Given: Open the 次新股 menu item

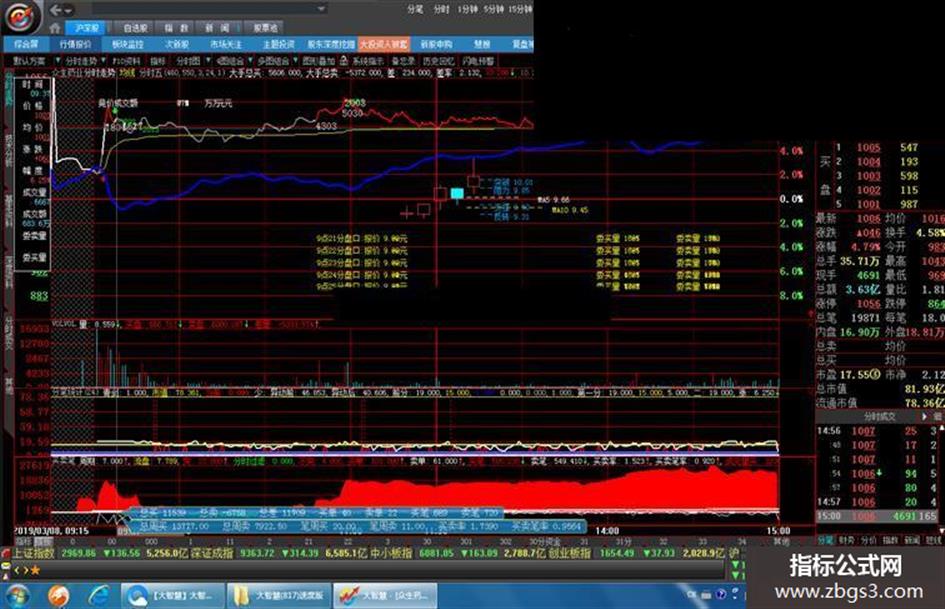Looking at the screenshot, I should (177, 44).
